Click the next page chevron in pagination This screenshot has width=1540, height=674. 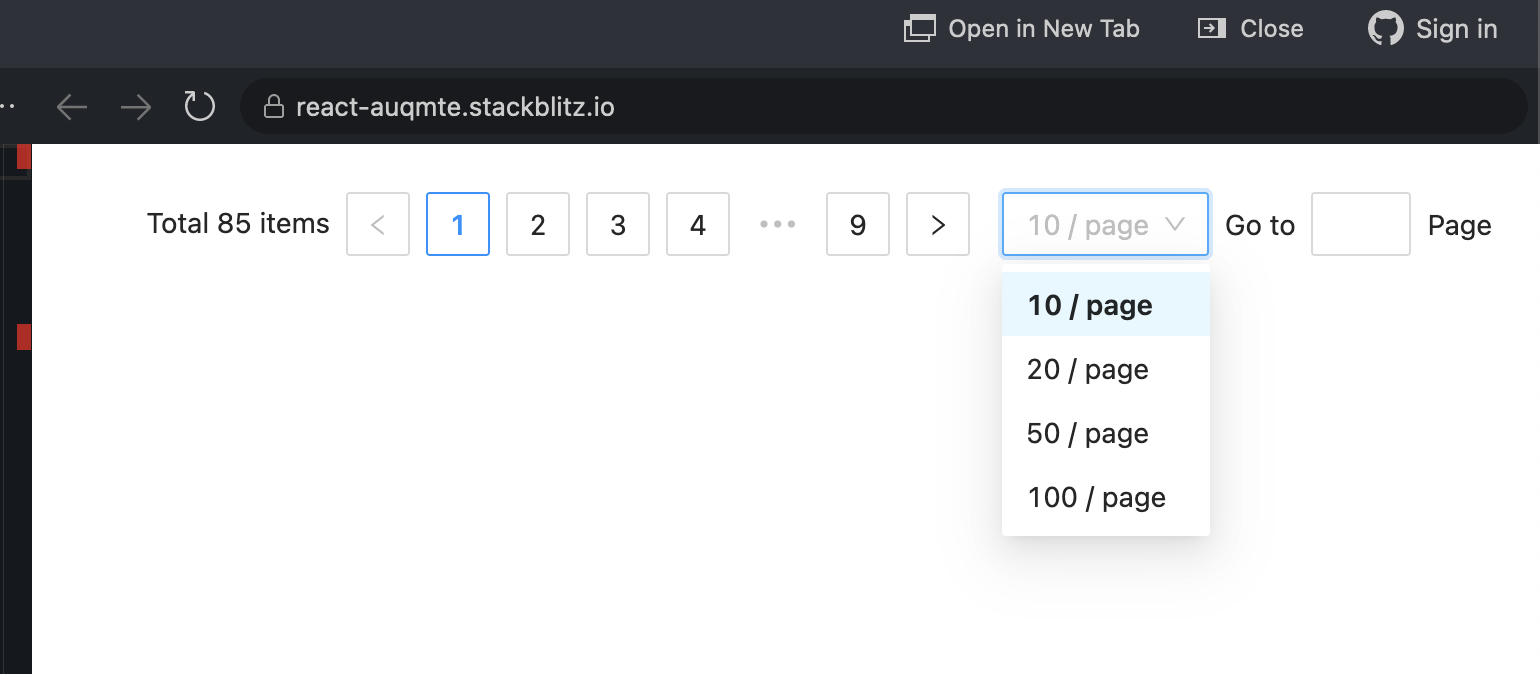coord(938,224)
